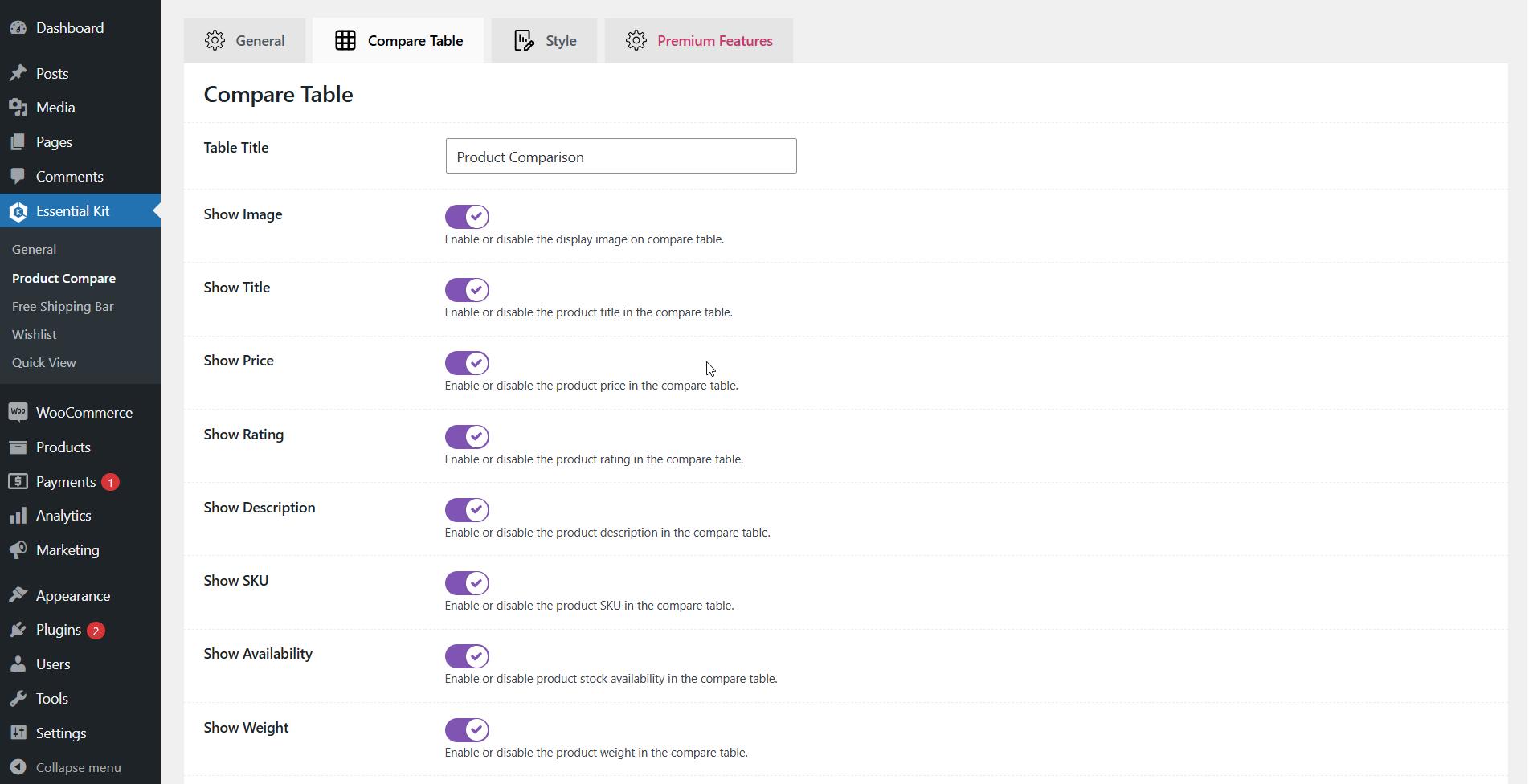Click the Dashboard icon in the sidebar
Viewport: 1529px width, 784px height.
(18, 28)
